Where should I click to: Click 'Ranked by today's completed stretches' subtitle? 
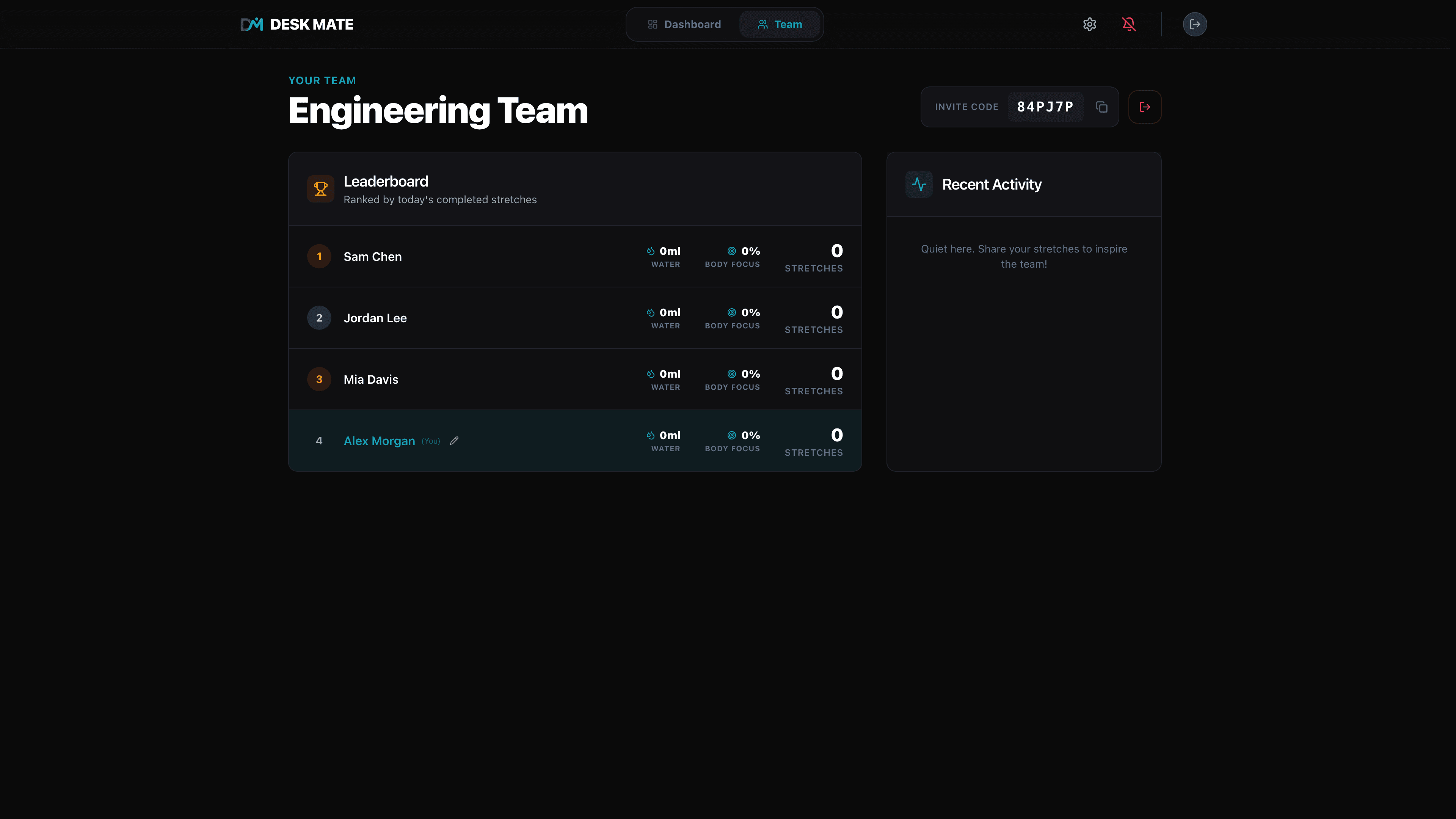(440, 200)
